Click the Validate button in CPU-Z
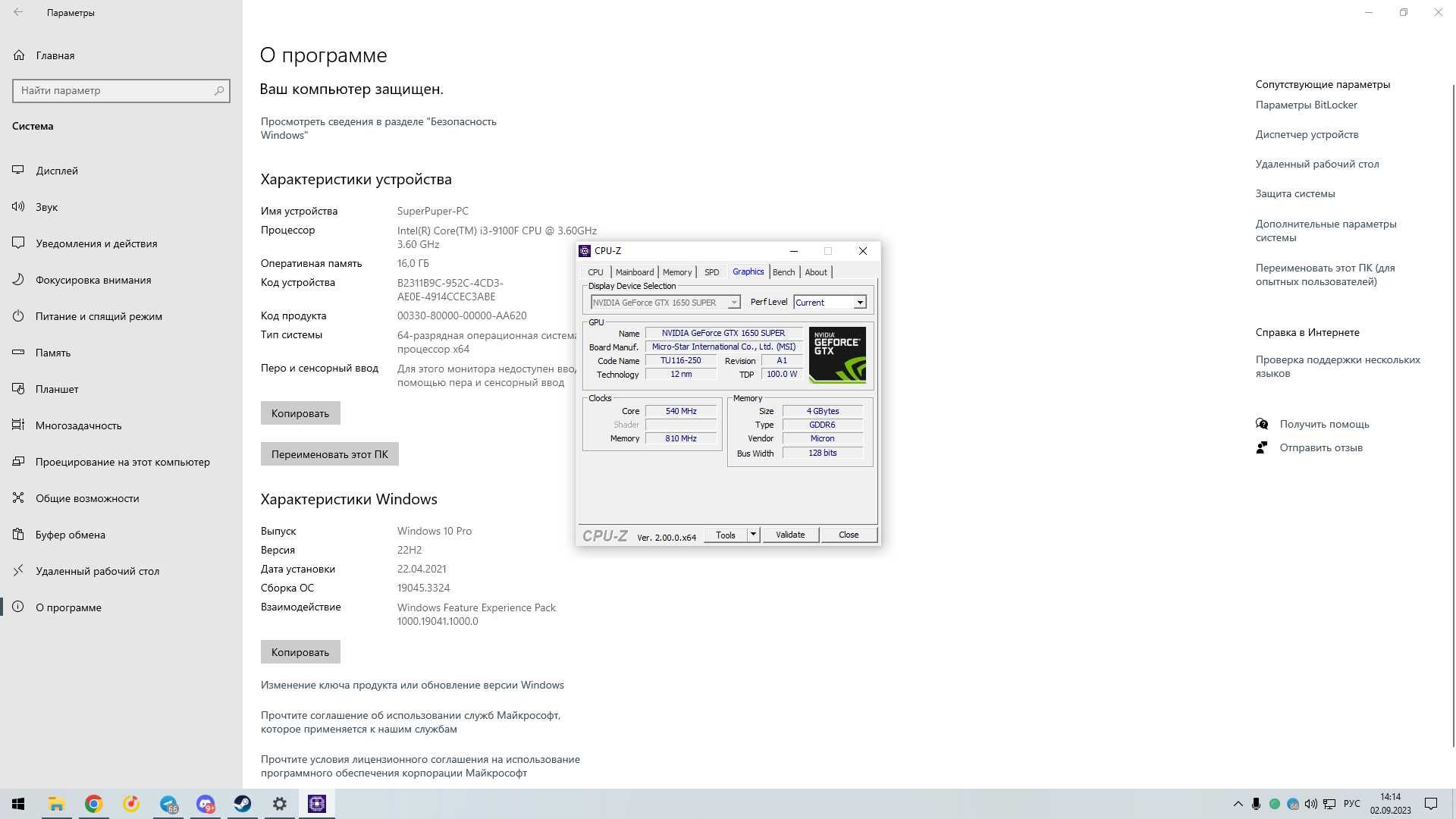The image size is (1456, 819). (x=790, y=535)
